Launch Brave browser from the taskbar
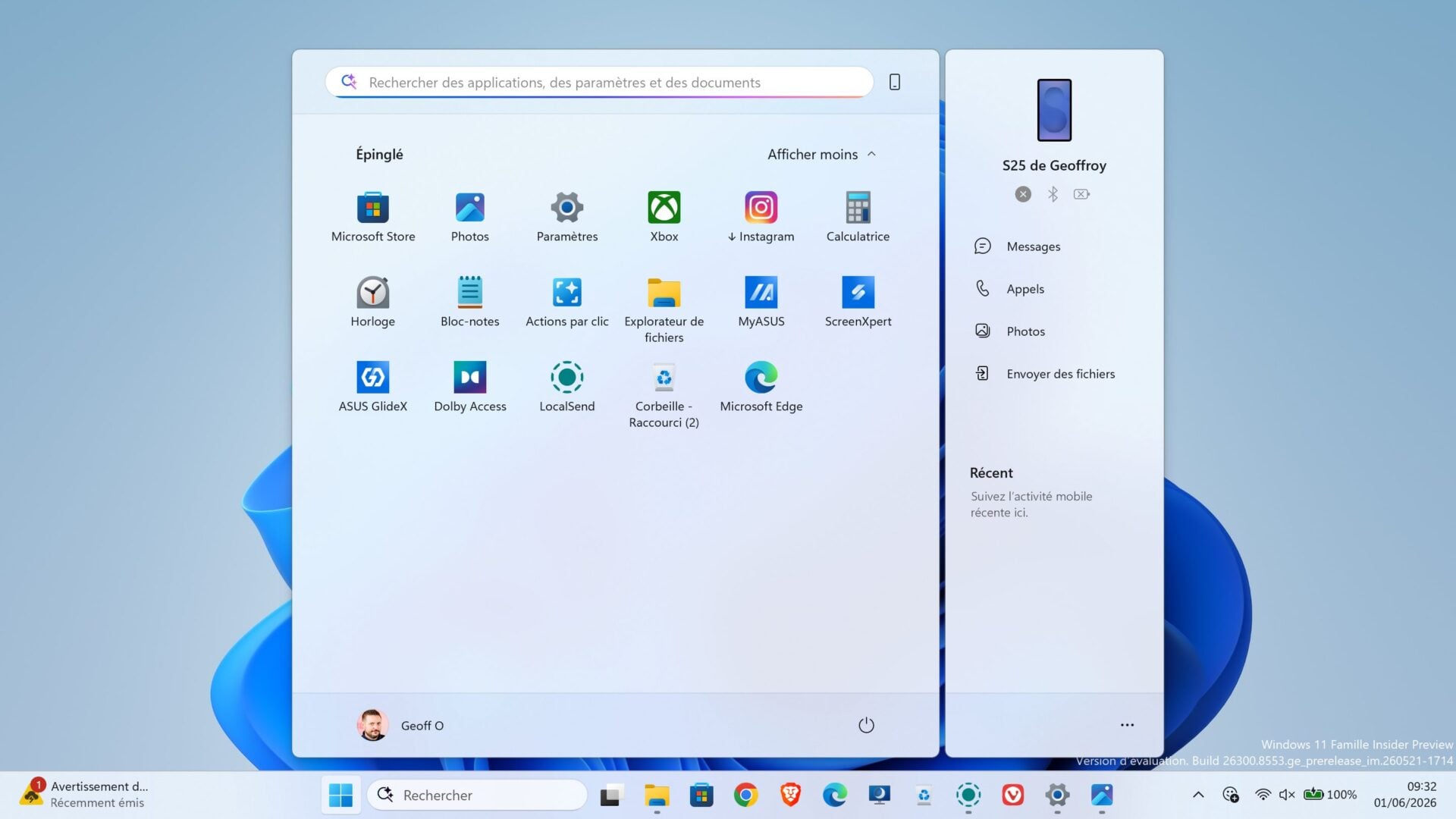Screen dimensions: 1456x819 point(790,795)
